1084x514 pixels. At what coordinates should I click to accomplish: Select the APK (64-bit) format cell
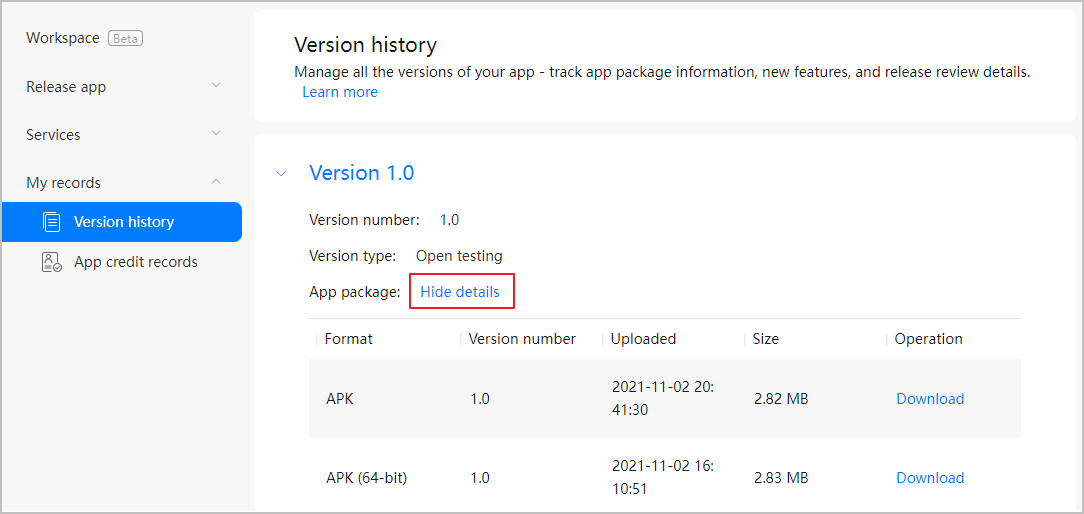point(366,478)
